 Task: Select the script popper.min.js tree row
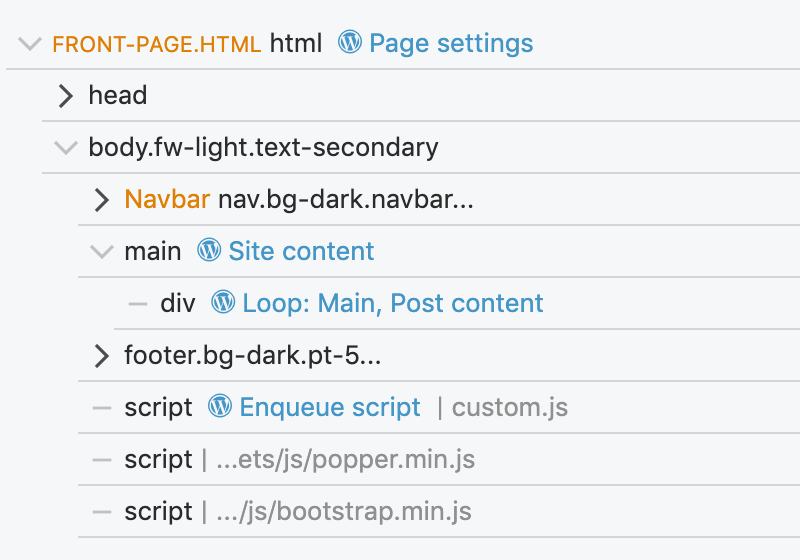[439, 460]
